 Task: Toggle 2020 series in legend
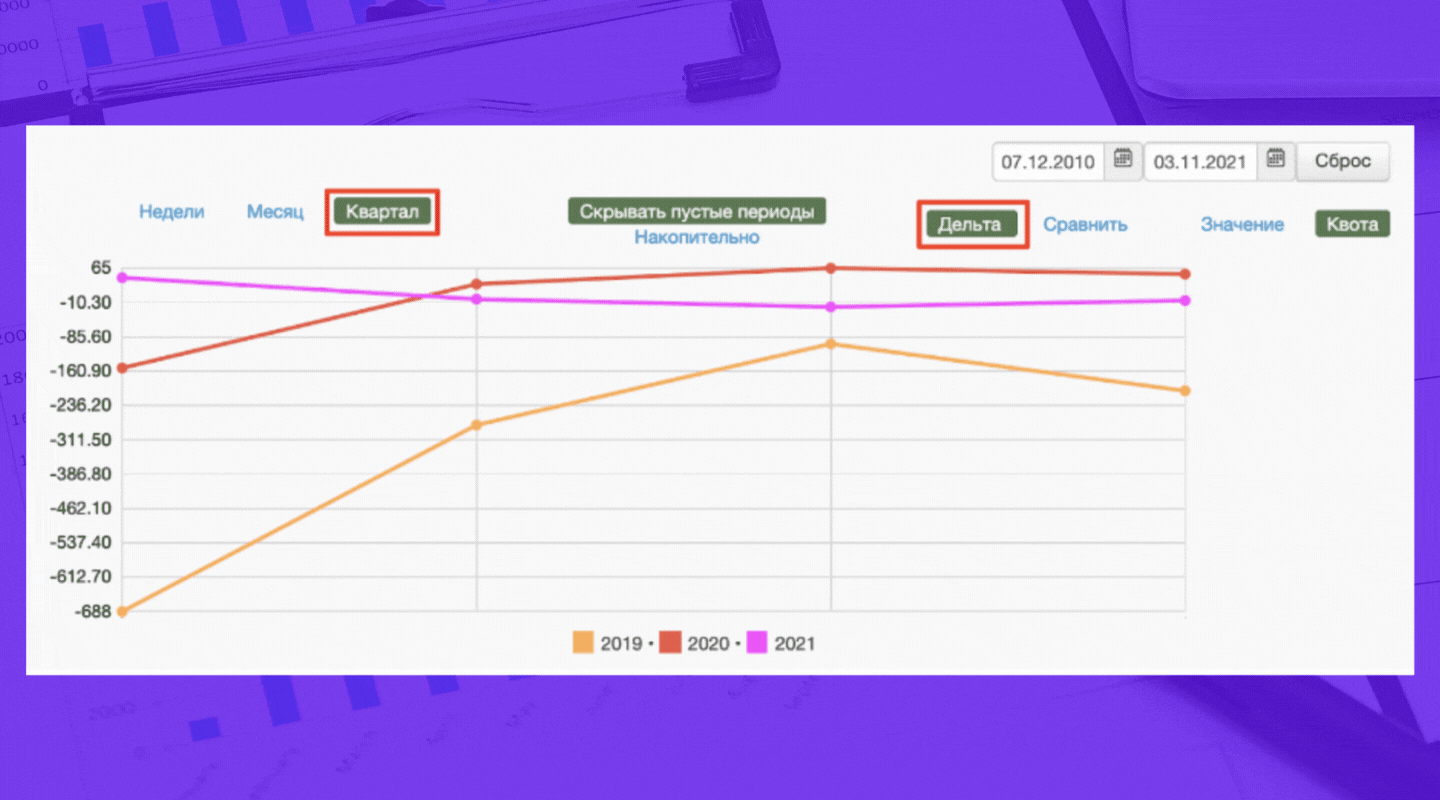click(695, 643)
